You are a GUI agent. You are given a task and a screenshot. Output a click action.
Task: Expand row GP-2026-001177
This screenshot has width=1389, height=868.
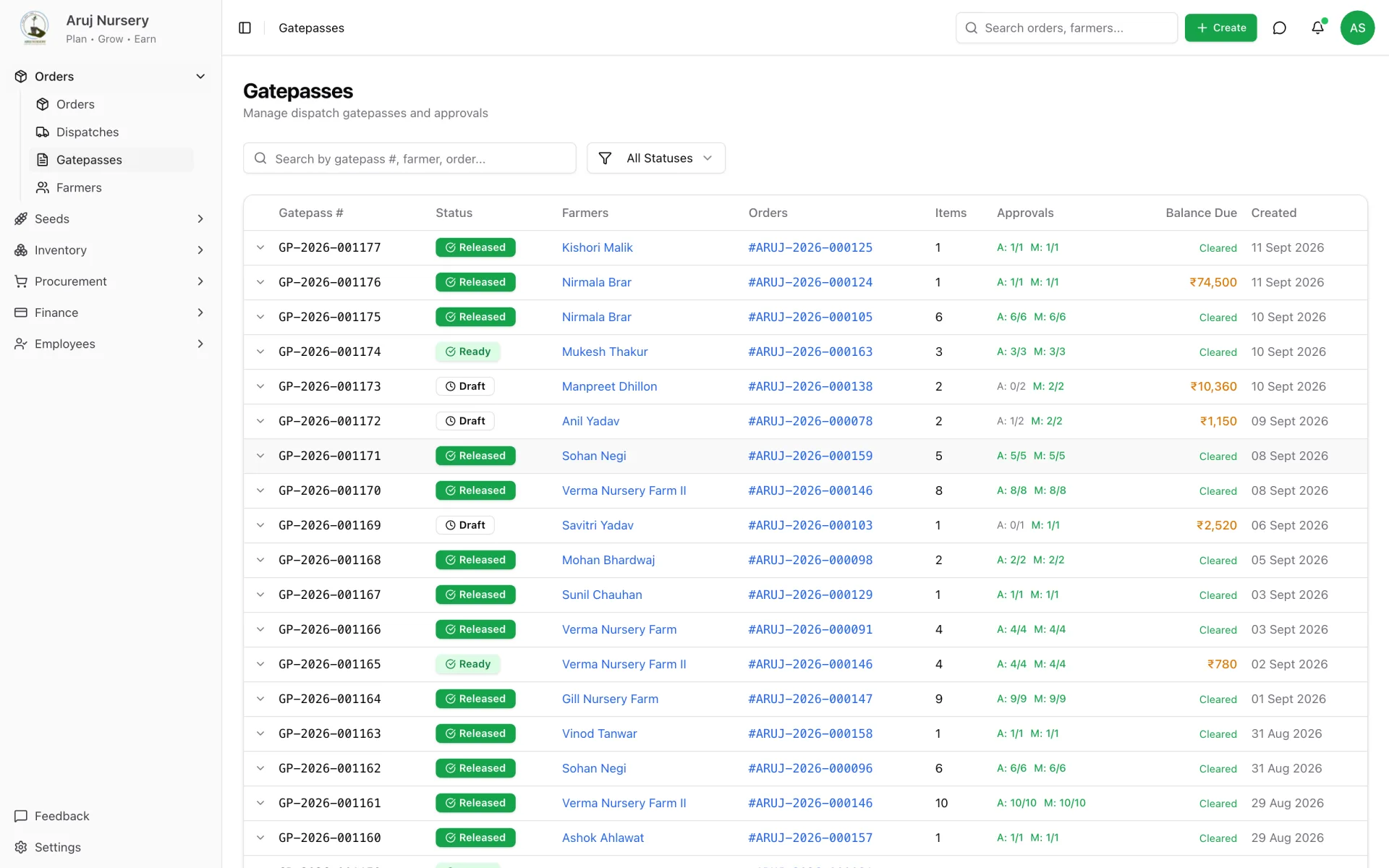(x=260, y=247)
